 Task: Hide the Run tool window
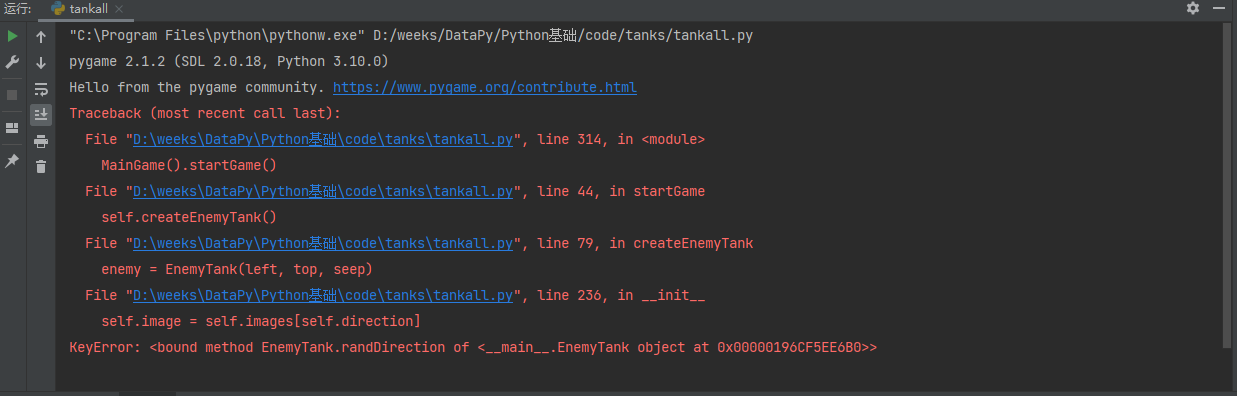pyautogui.click(x=1220, y=8)
